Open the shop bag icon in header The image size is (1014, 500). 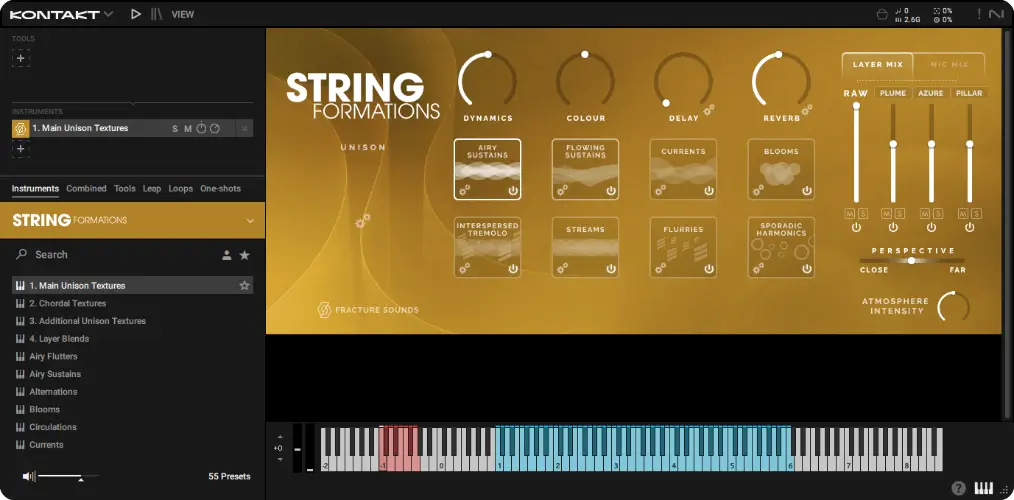click(x=881, y=14)
